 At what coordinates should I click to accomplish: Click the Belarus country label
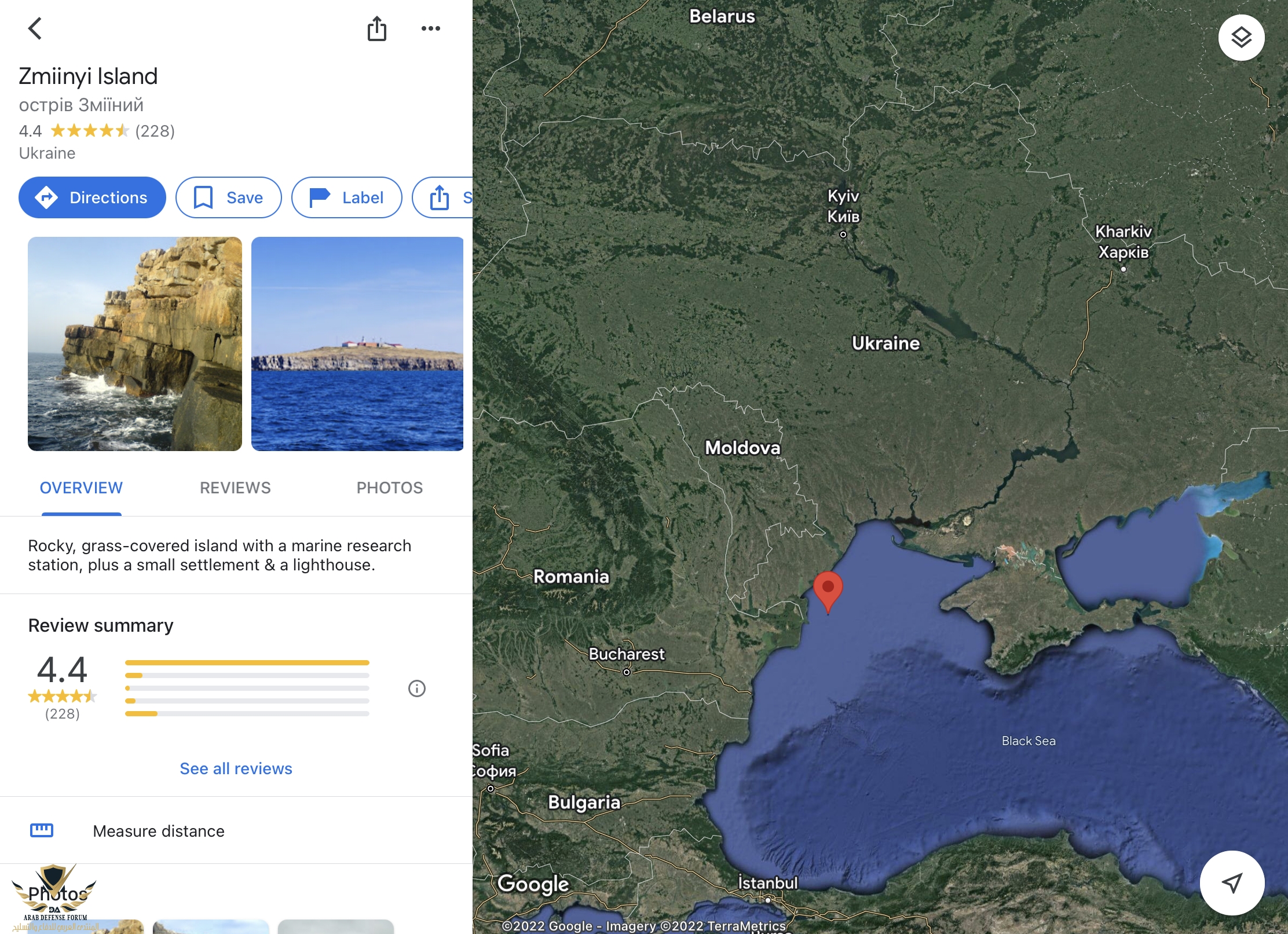click(722, 16)
